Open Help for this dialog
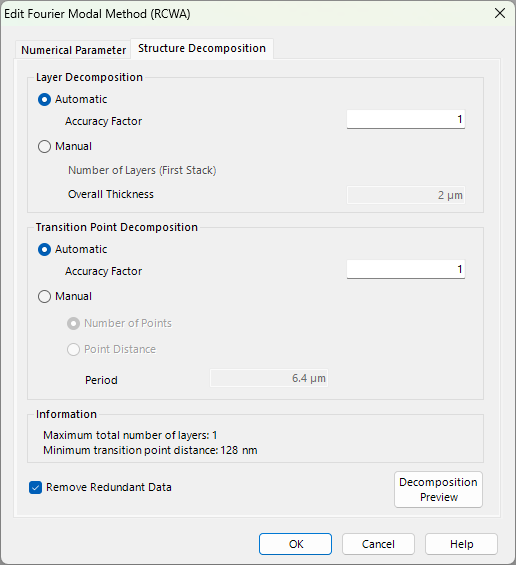516x565 pixels. [461, 544]
